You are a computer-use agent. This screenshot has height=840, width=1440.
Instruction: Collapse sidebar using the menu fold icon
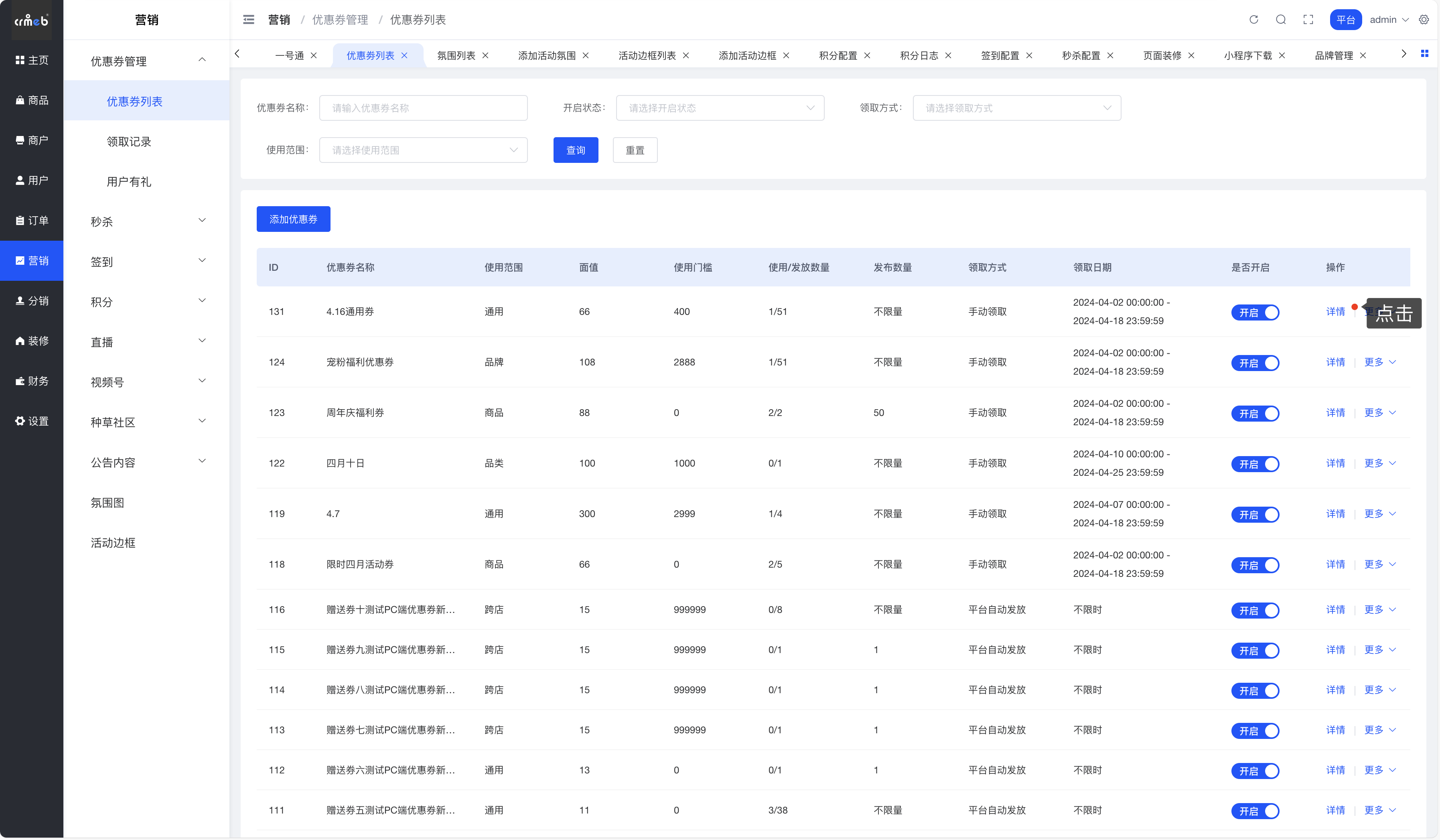(249, 19)
